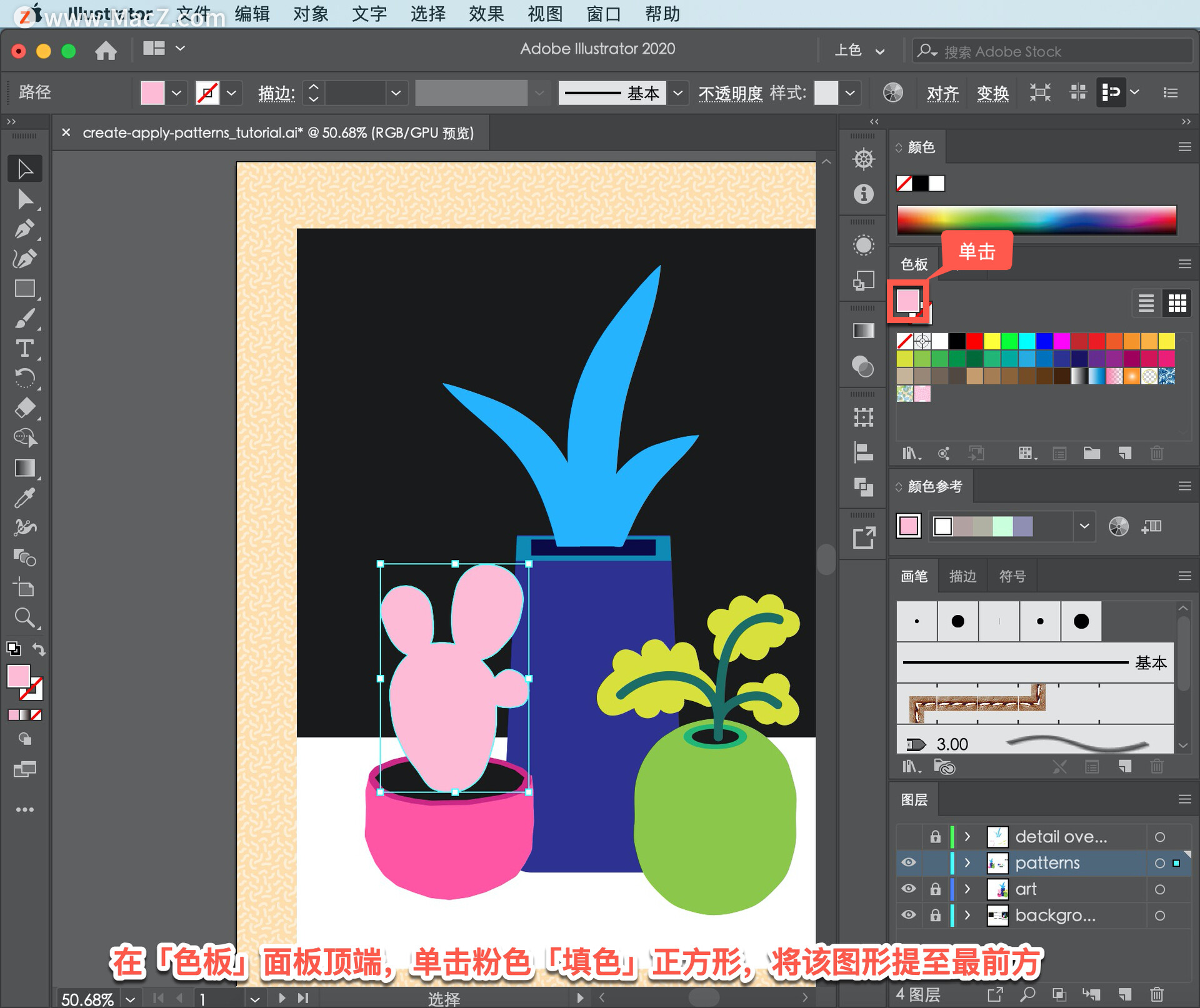1200x1008 pixels.
Task: Select the Eyedropper tool
Action: click(x=24, y=497)
